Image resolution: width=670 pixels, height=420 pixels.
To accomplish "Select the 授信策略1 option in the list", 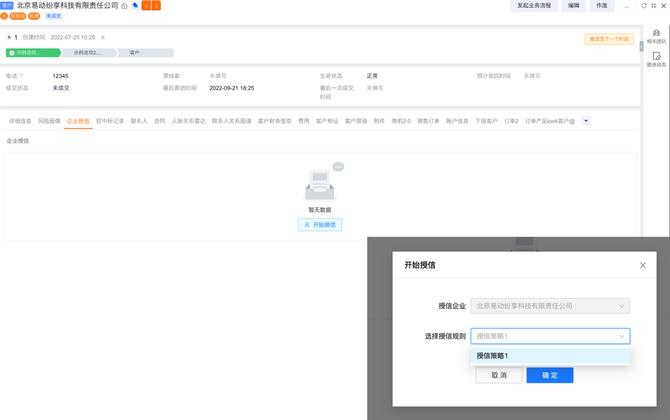I will coord(550,355).
